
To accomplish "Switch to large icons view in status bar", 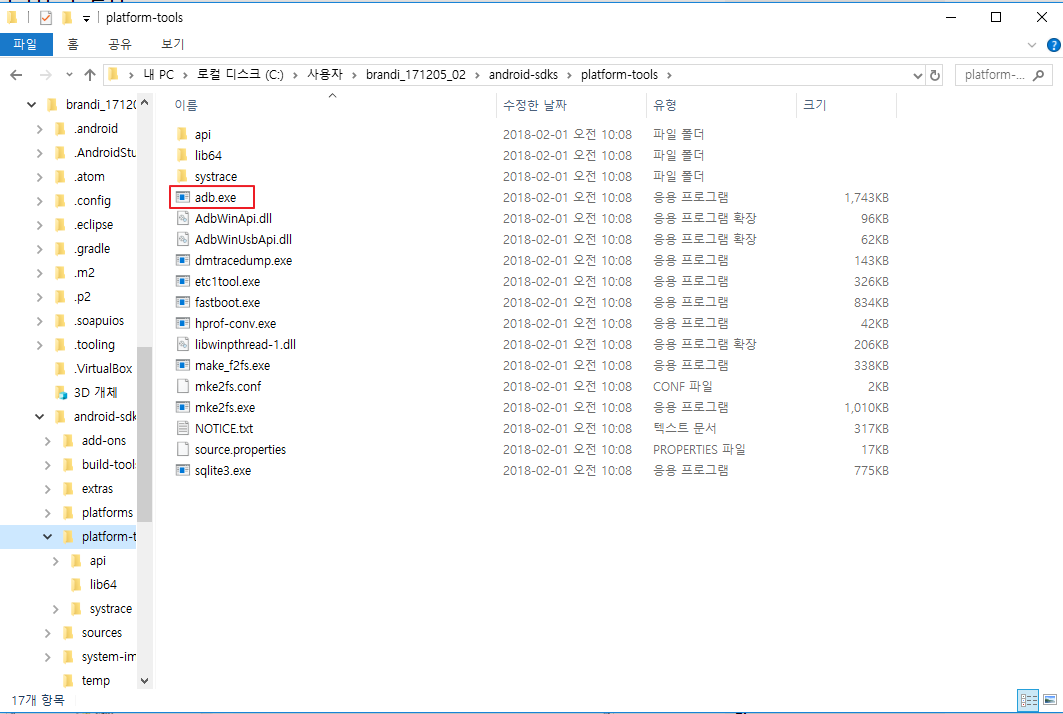I will 1047,700.
